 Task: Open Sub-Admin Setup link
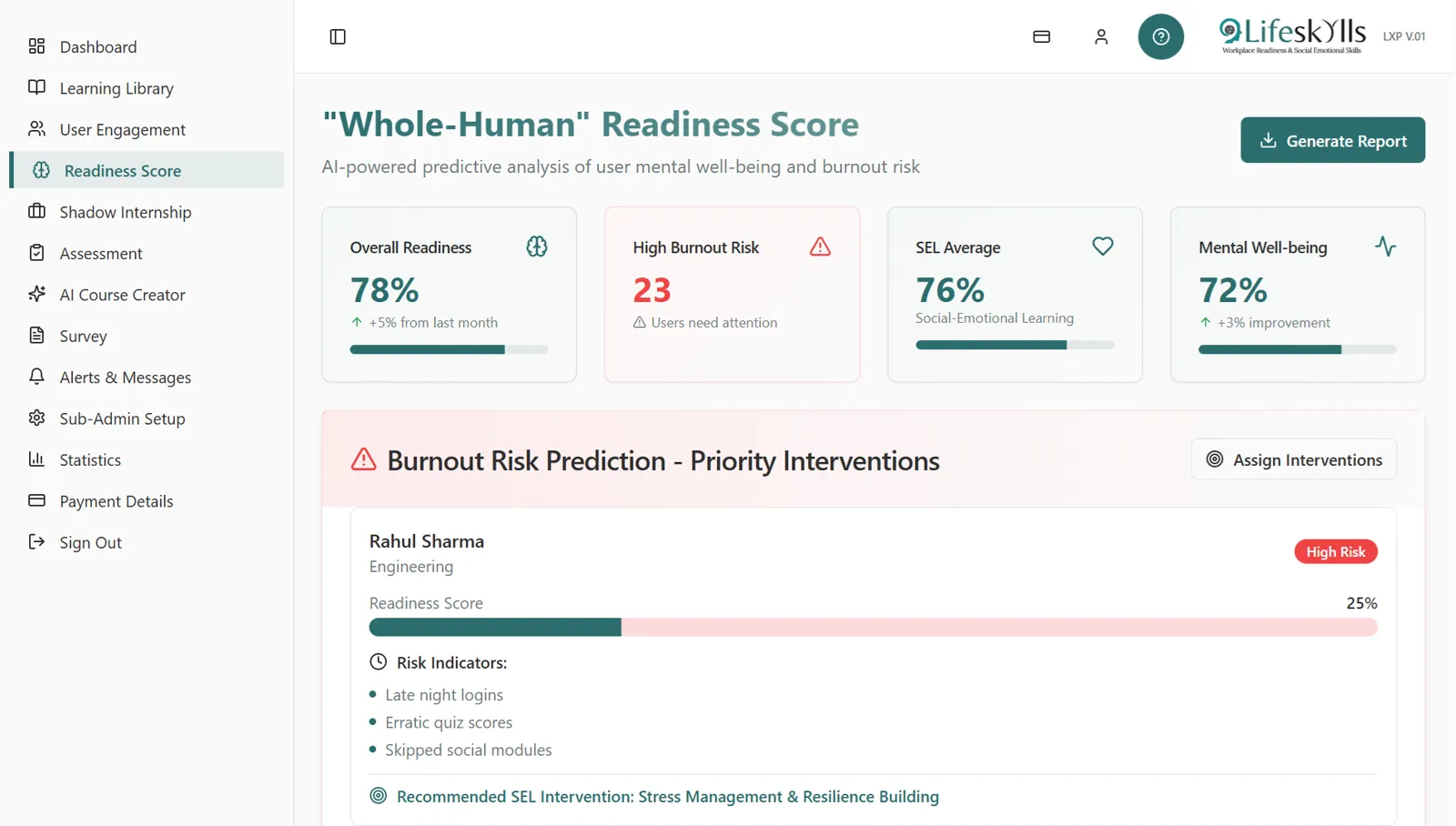point(147,418)
